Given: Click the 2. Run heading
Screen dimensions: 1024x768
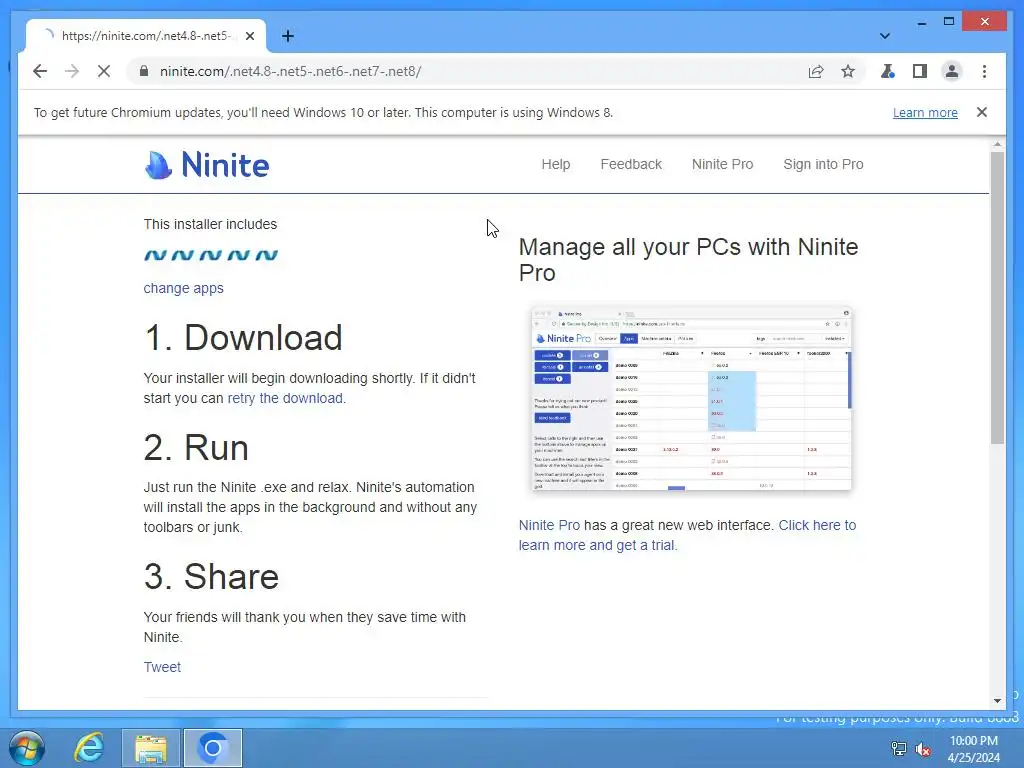Looking at the screenshot, I should tap(196, 447).
